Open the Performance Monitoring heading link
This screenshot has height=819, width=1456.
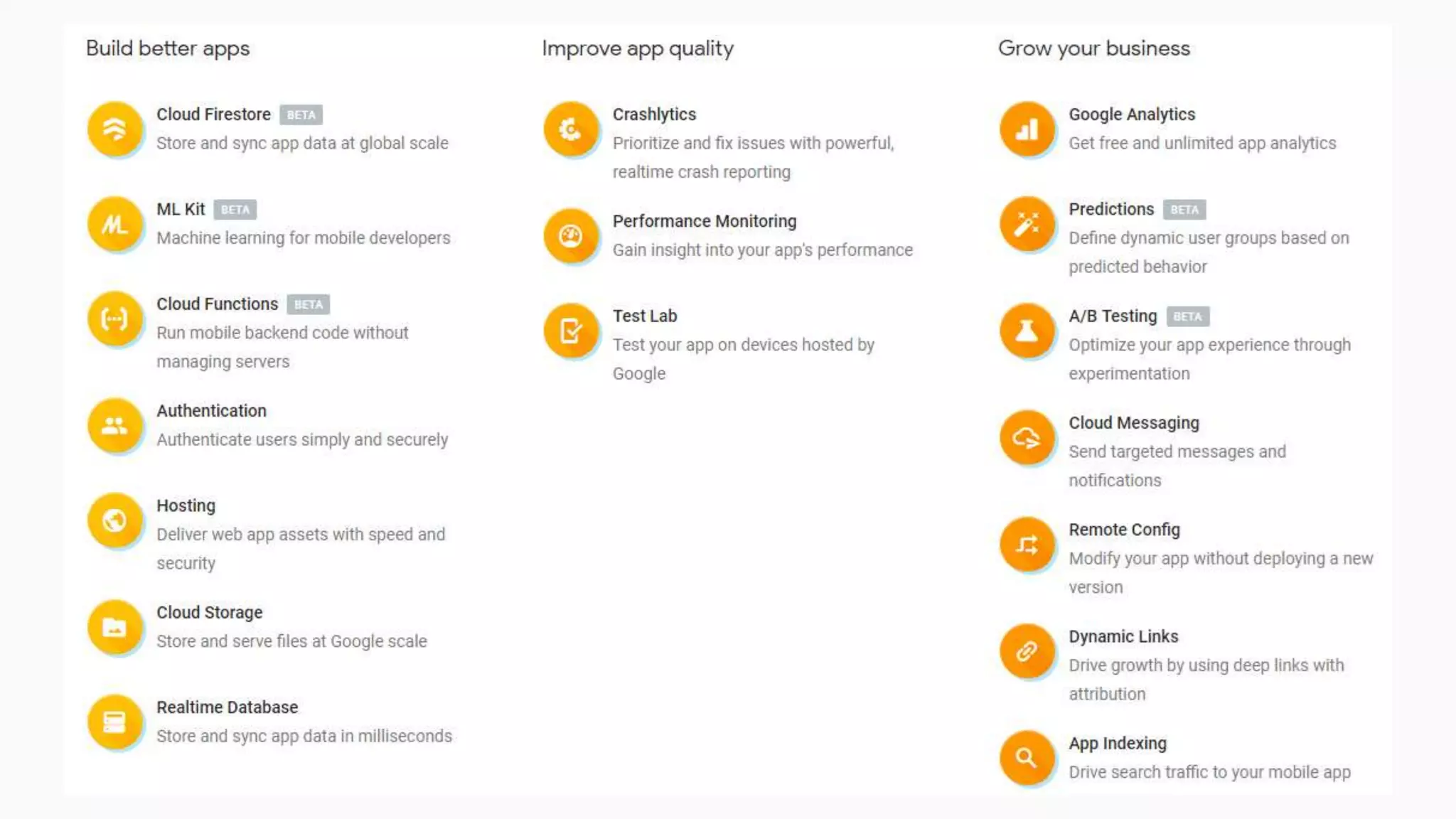(x=705, y=222)
